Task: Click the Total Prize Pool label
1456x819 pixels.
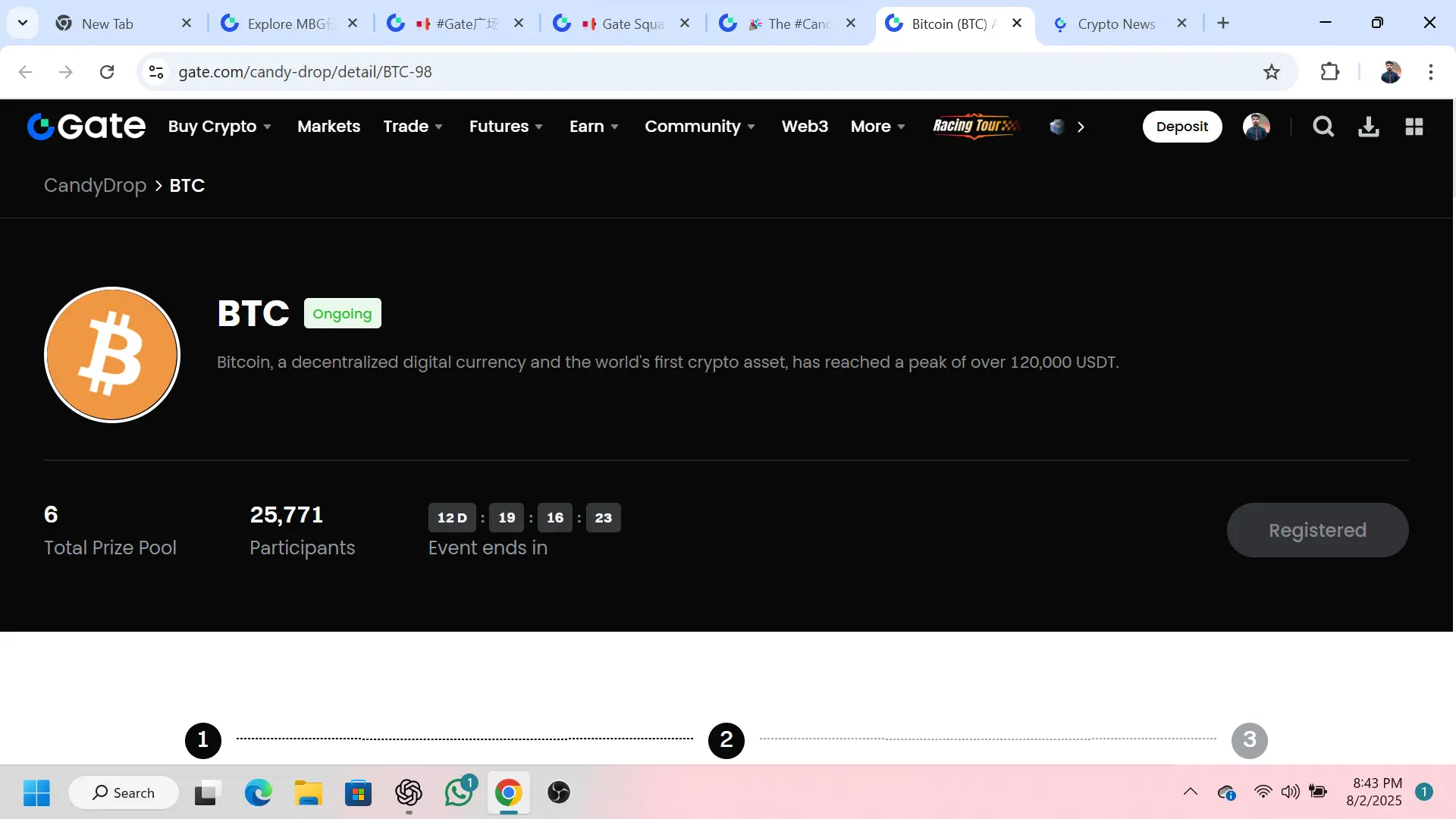Action: 110,548
